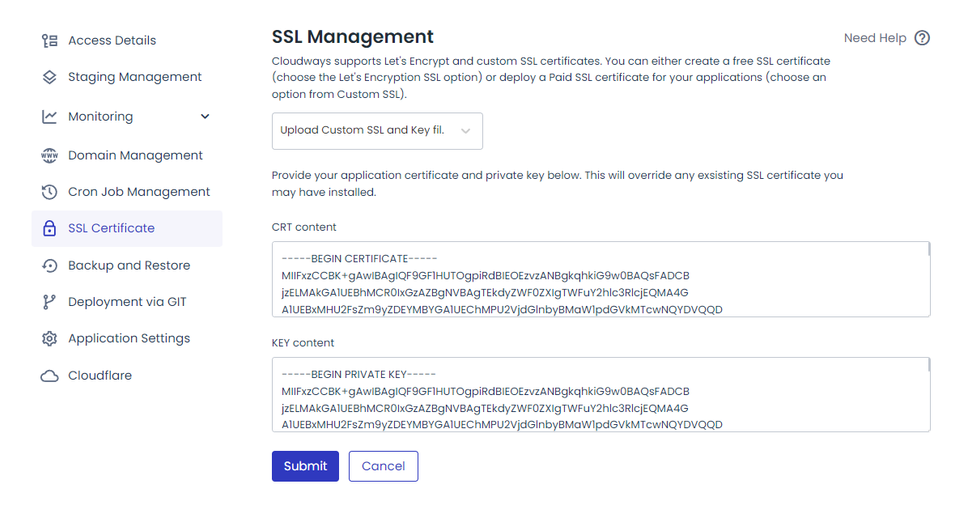Click the SSL Certificate lock icon

point(49,228)
